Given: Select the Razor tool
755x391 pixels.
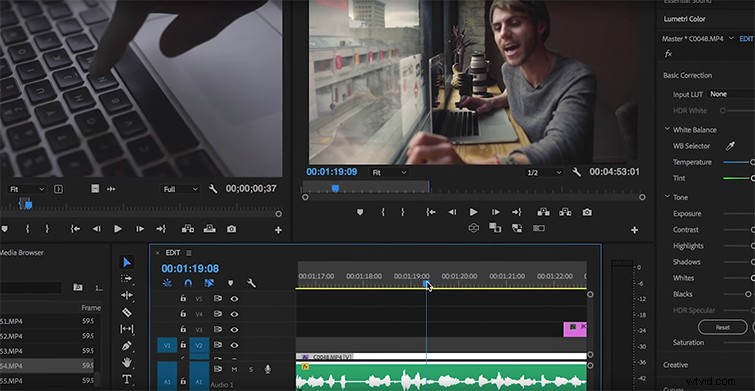Looking at the screenshot, I should [x=127, y=313].
